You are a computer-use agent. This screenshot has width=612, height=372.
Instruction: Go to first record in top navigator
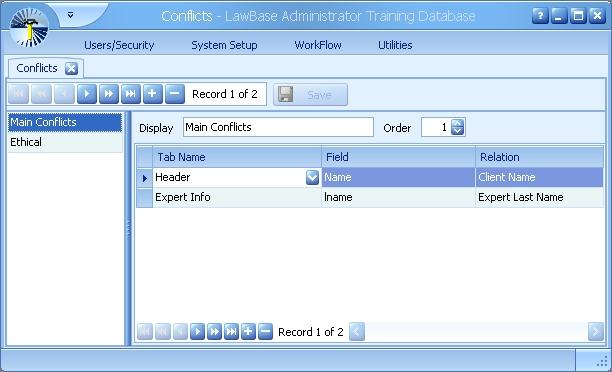point(18,94)
